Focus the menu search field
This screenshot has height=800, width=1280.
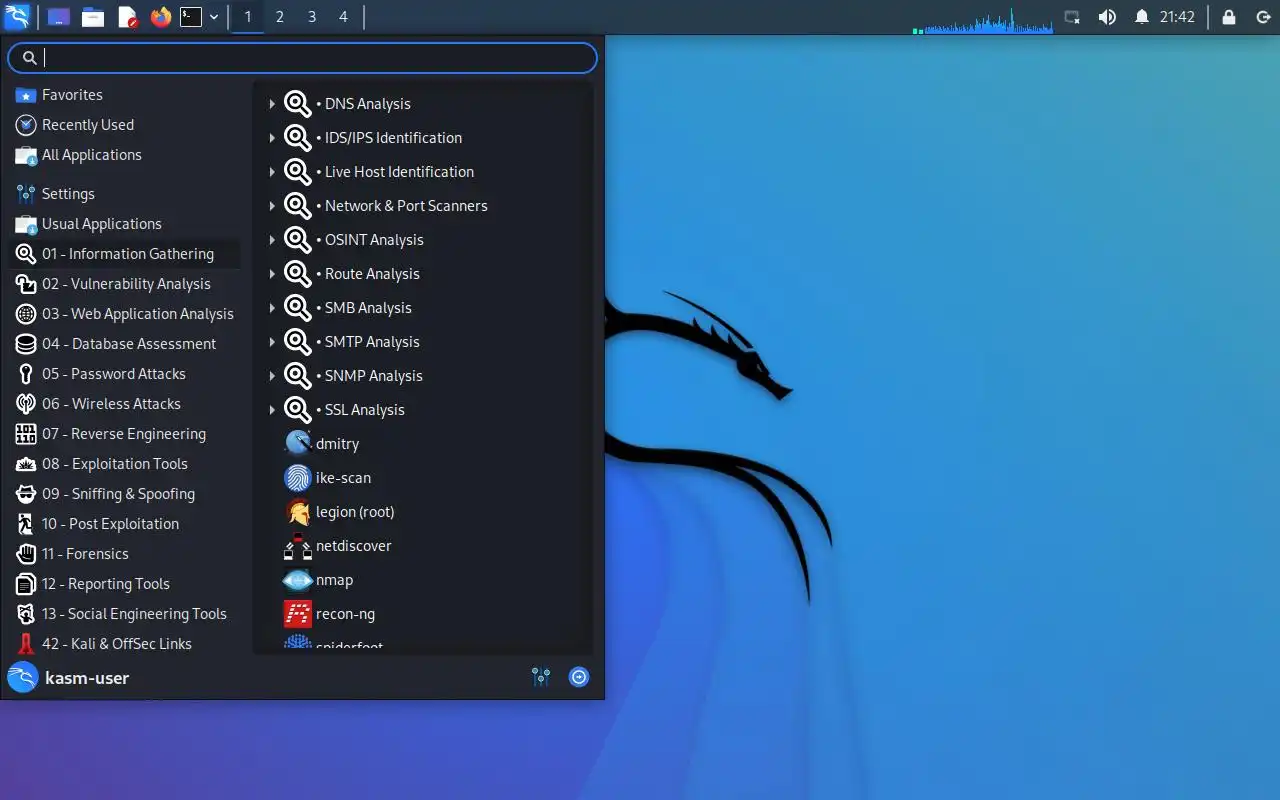tap(302, 58)
